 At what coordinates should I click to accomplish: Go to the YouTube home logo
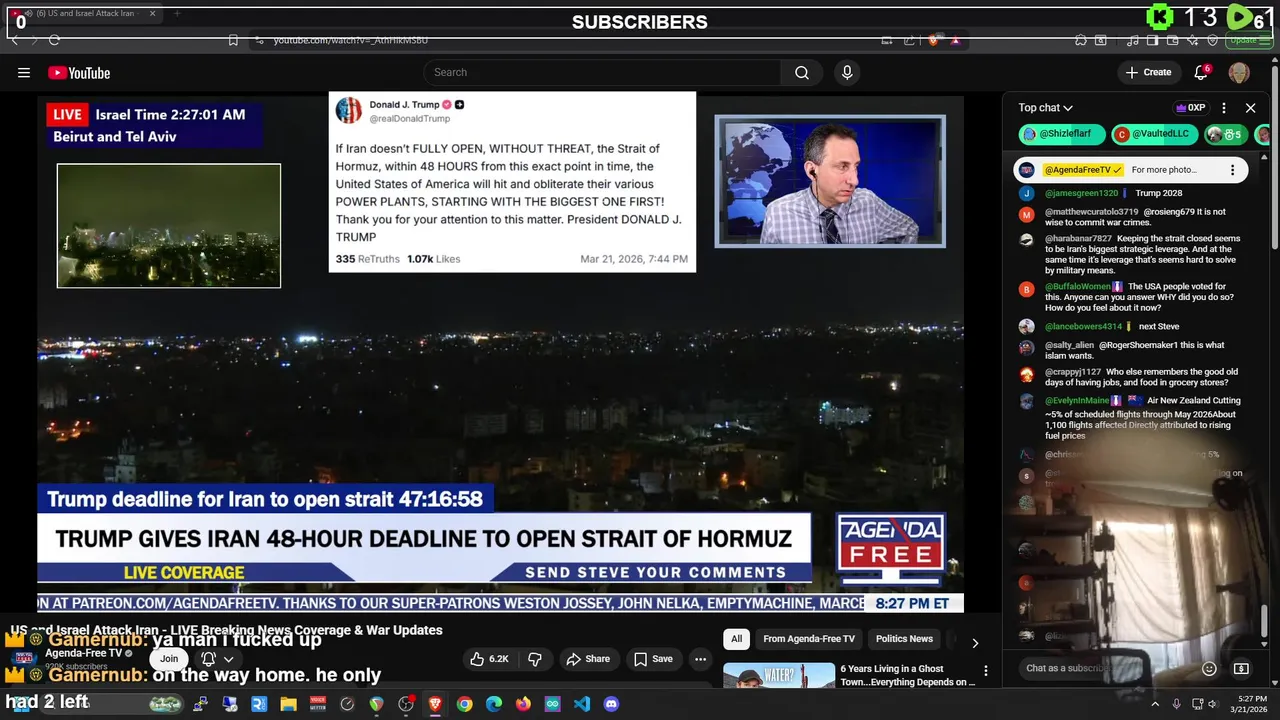tap(79, 72)
